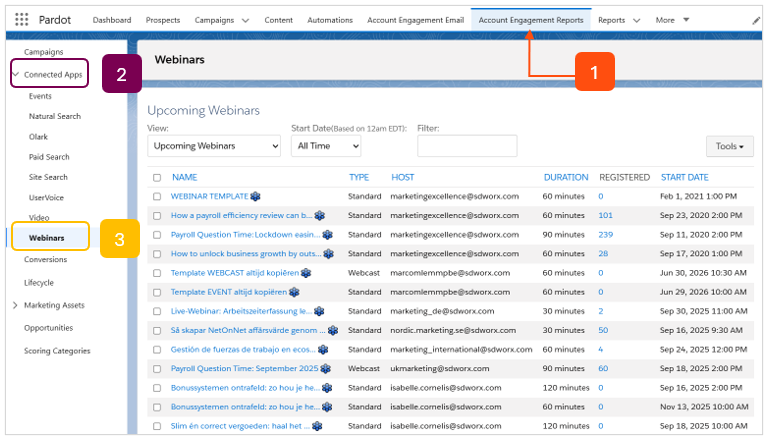Viewport: 767px width, 439px height.
Task: Click icon beside Template EVENT altijd kopiëren
Action: (294, 292)
